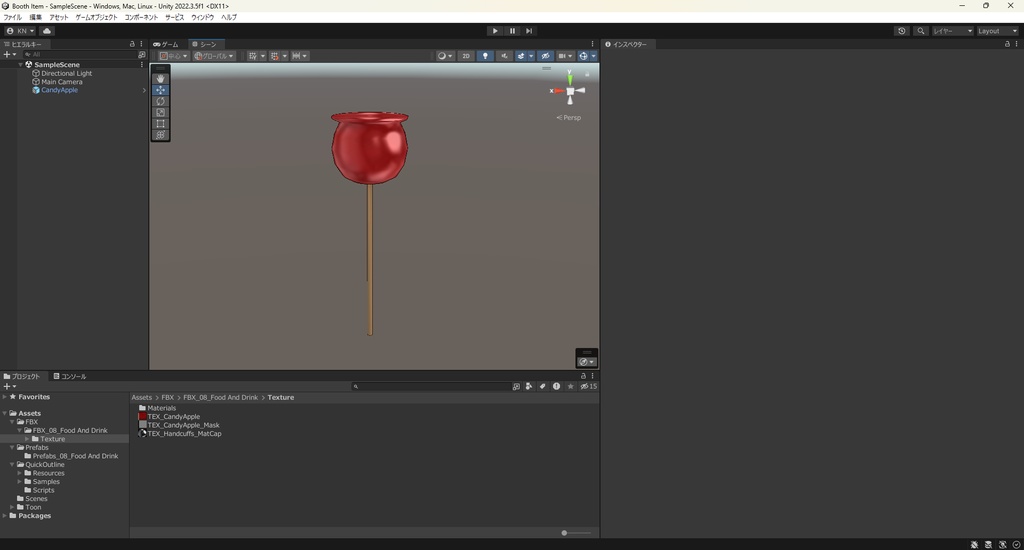
Task: Open the pivot 中心 dropdown
Action: [x=174, y=56]
